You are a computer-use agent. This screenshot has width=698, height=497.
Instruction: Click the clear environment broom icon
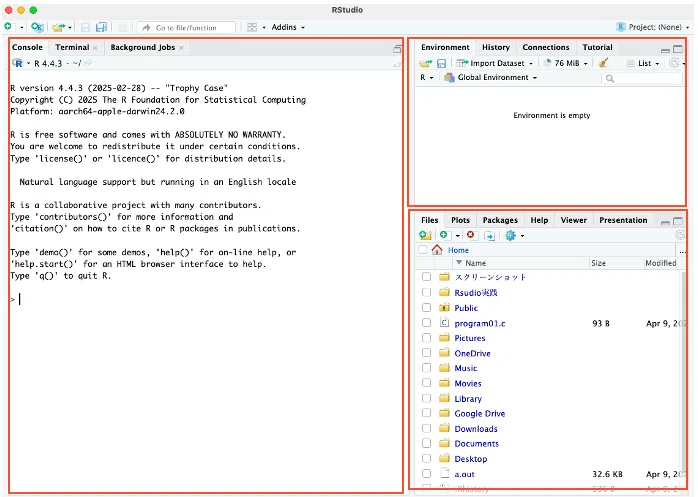603,63
